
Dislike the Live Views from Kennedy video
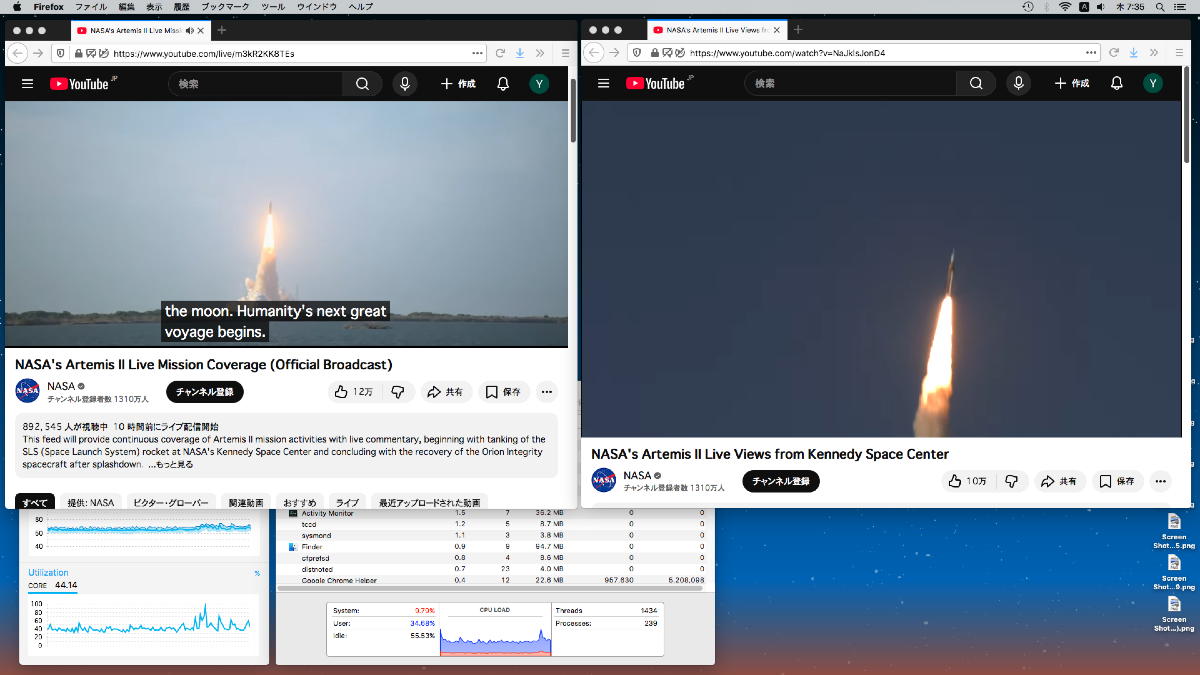click(1011, 481)
